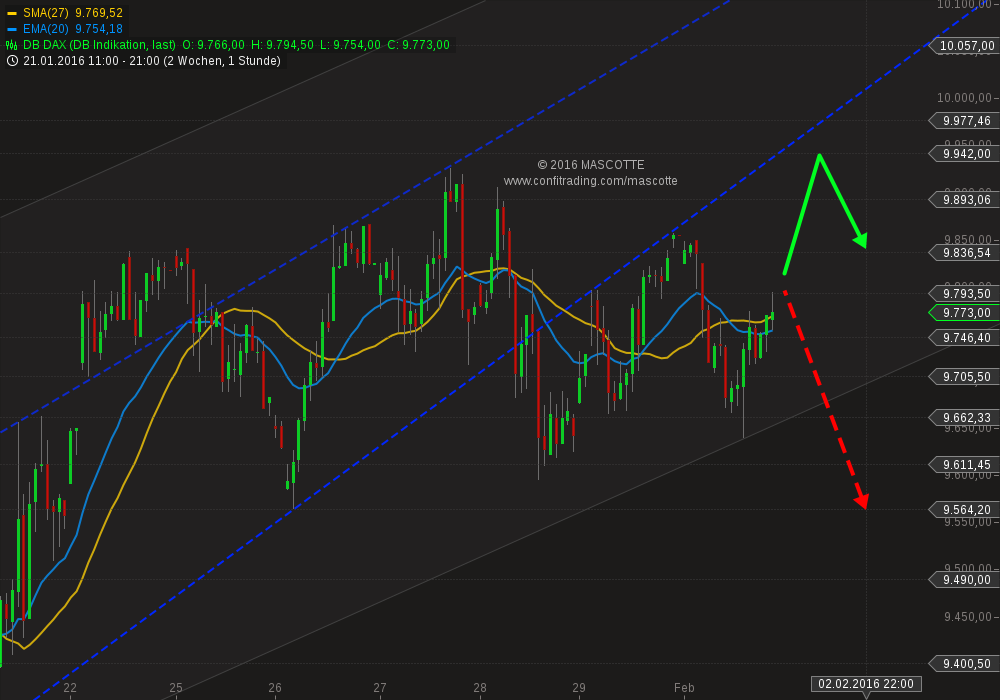The width and height of the screenshot is (1000, 700).
Task: Click the 9.746,40 price level tag
Action: coord(963,338)
